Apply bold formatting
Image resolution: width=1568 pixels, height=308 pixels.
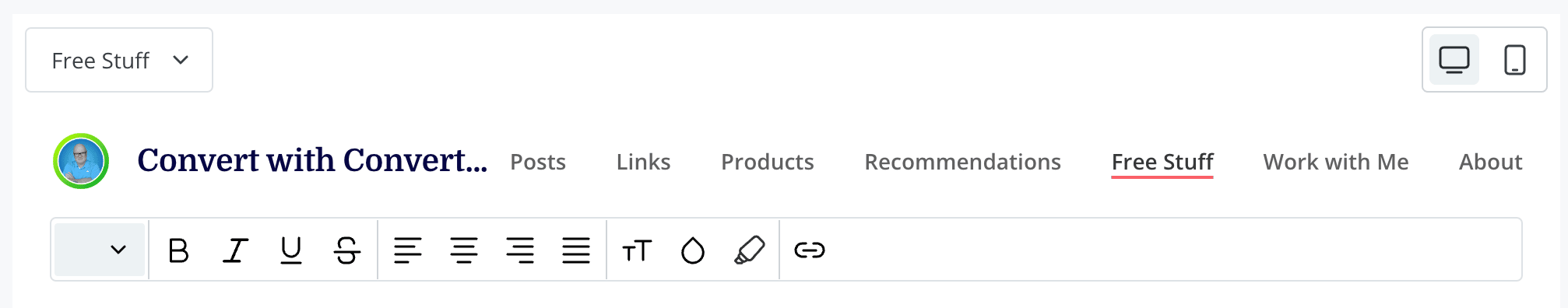(178, 250)
